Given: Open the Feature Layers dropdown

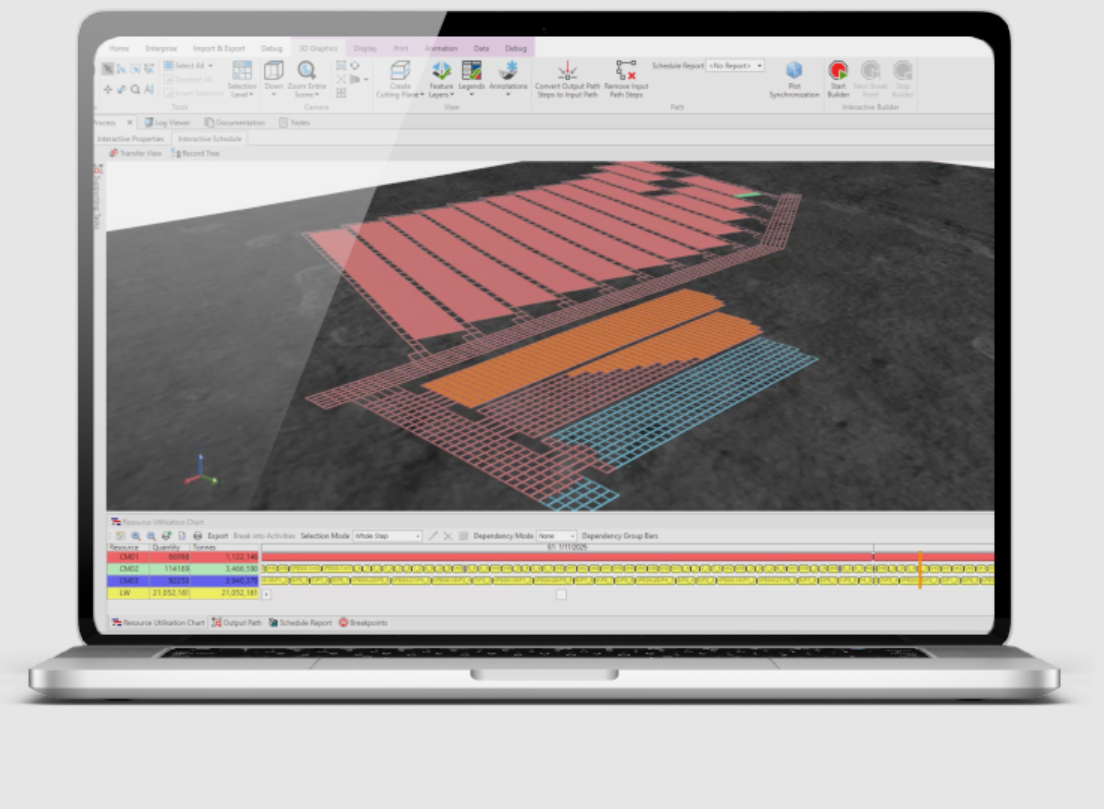Looking at the screenshot, I should [x=441, y=79].
